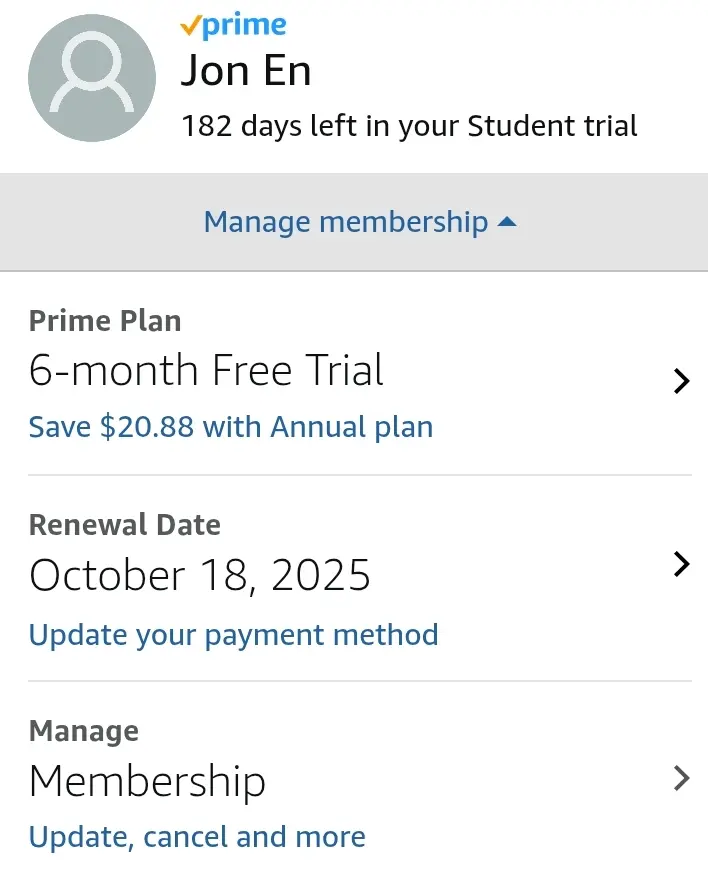The width and height of the screenshot is (708, 879).
Task: Collapse the Manage membership section
Action: pyautogui.click(x=354, y=222)
